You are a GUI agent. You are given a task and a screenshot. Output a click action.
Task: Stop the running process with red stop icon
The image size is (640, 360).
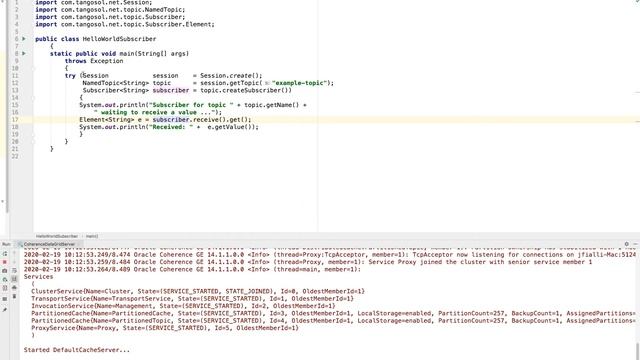(5, 262)
